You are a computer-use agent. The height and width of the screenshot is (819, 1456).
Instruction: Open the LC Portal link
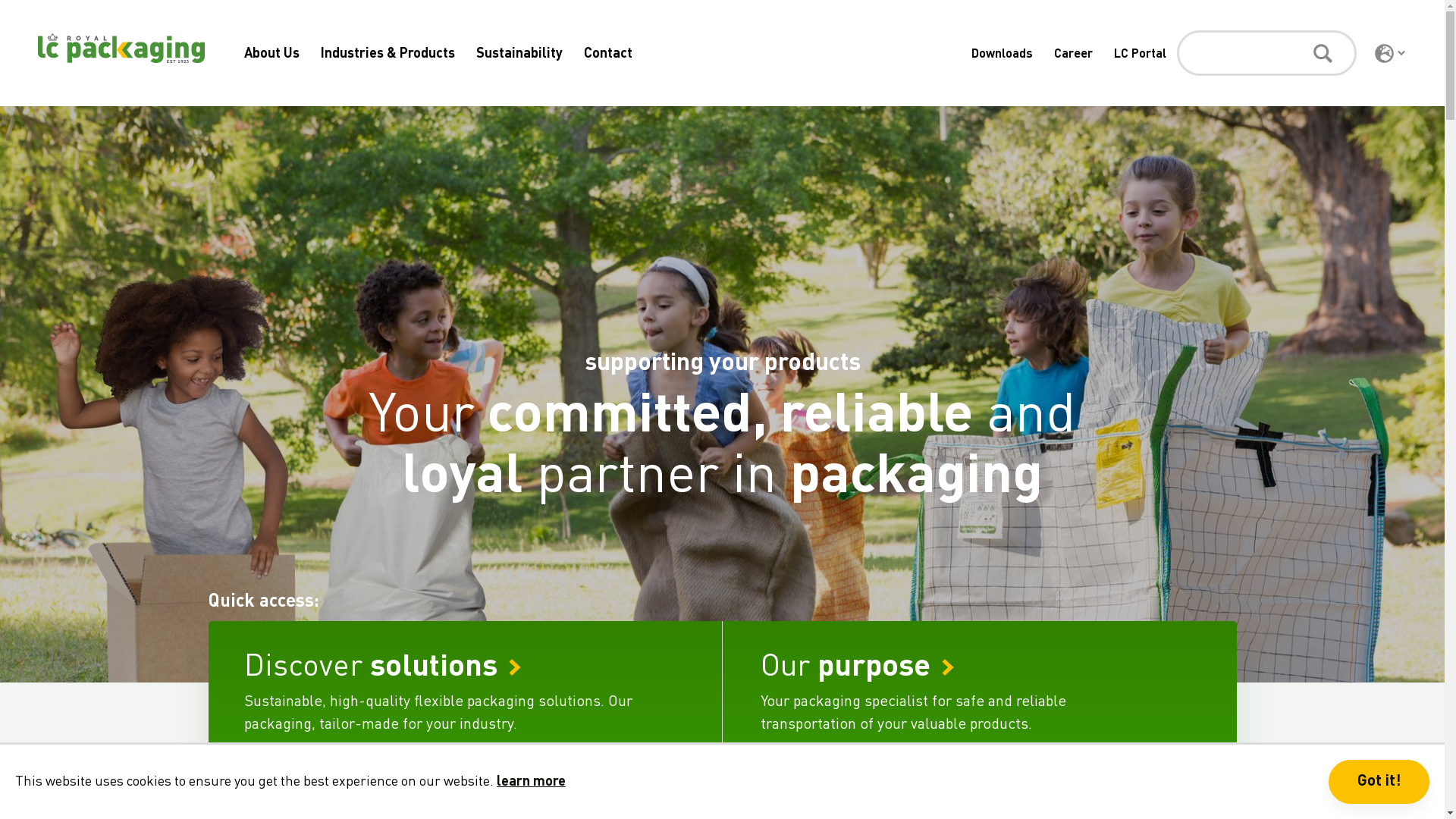coord(1140,53)
